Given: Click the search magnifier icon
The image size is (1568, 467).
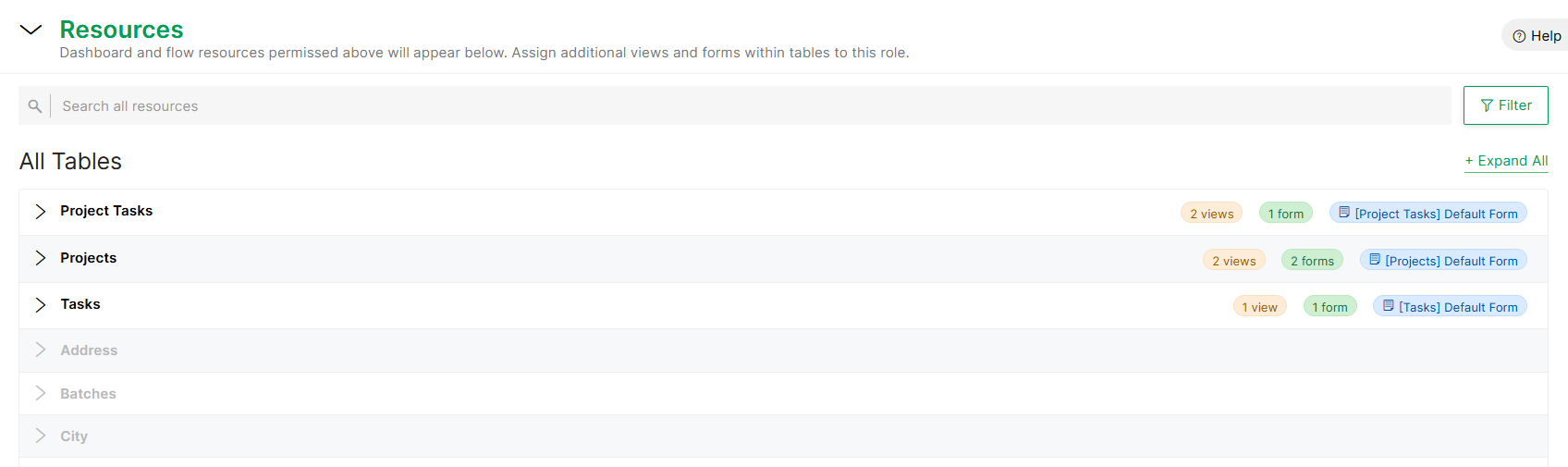Looking at the screenshot, I should tap(35, 106).
